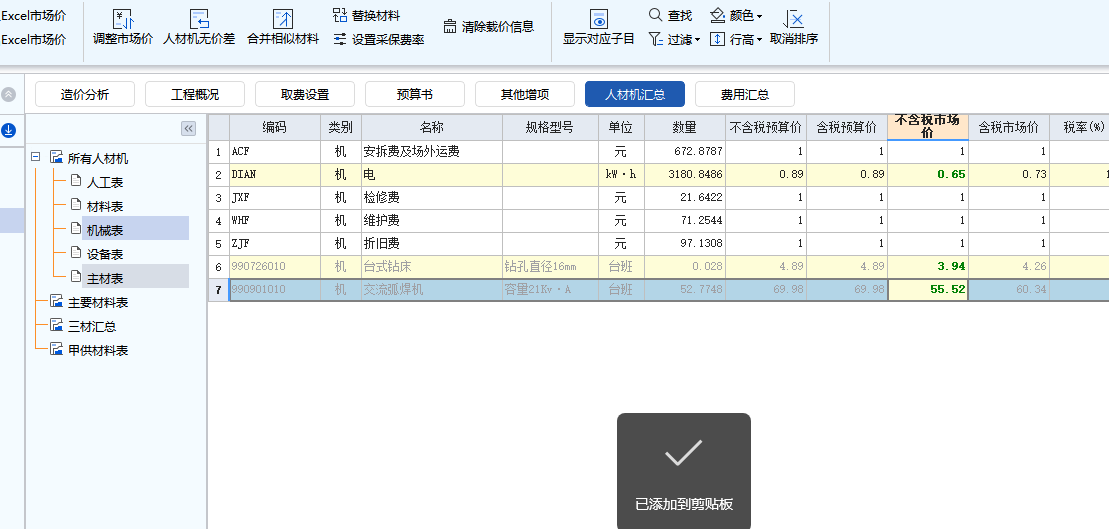Select 主材表 in the tree
1109x529 pixels.
[x=105, y=279]
